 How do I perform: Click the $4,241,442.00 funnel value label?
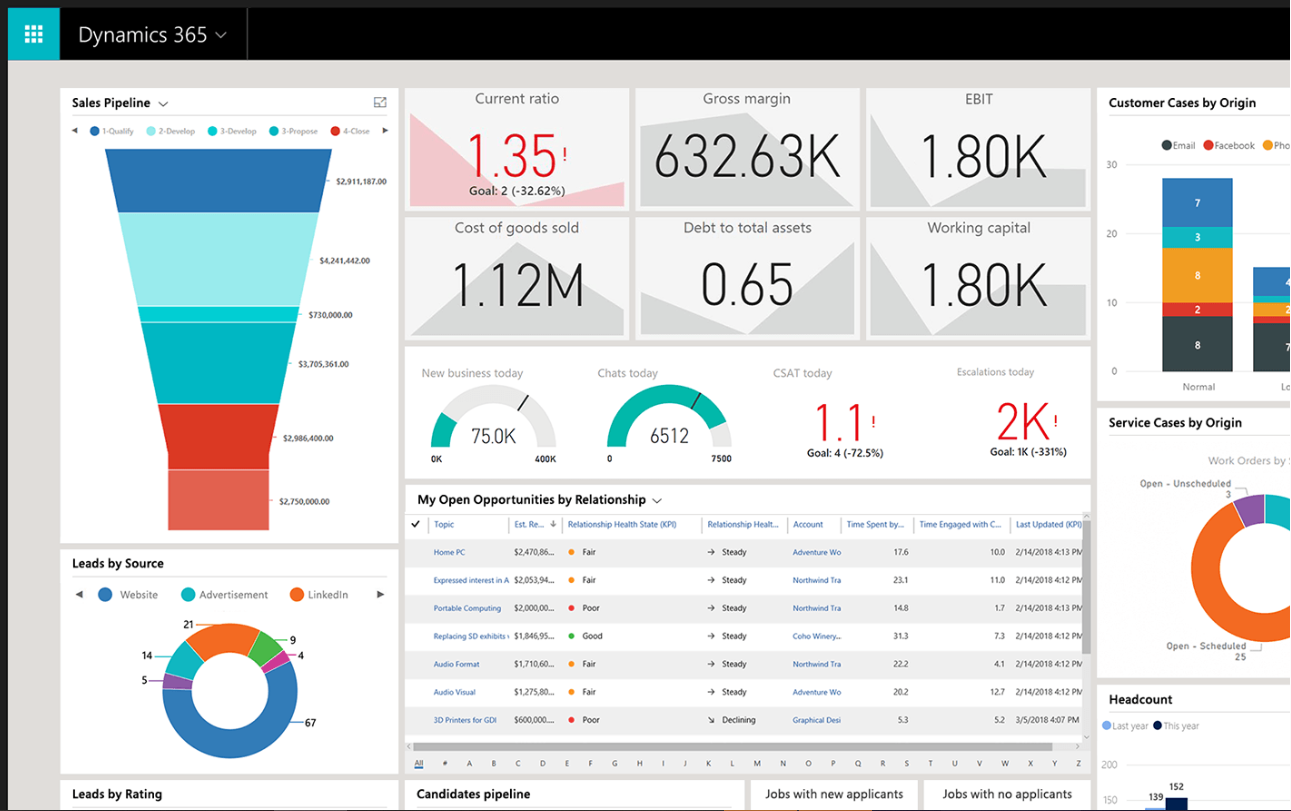(344, 261)
